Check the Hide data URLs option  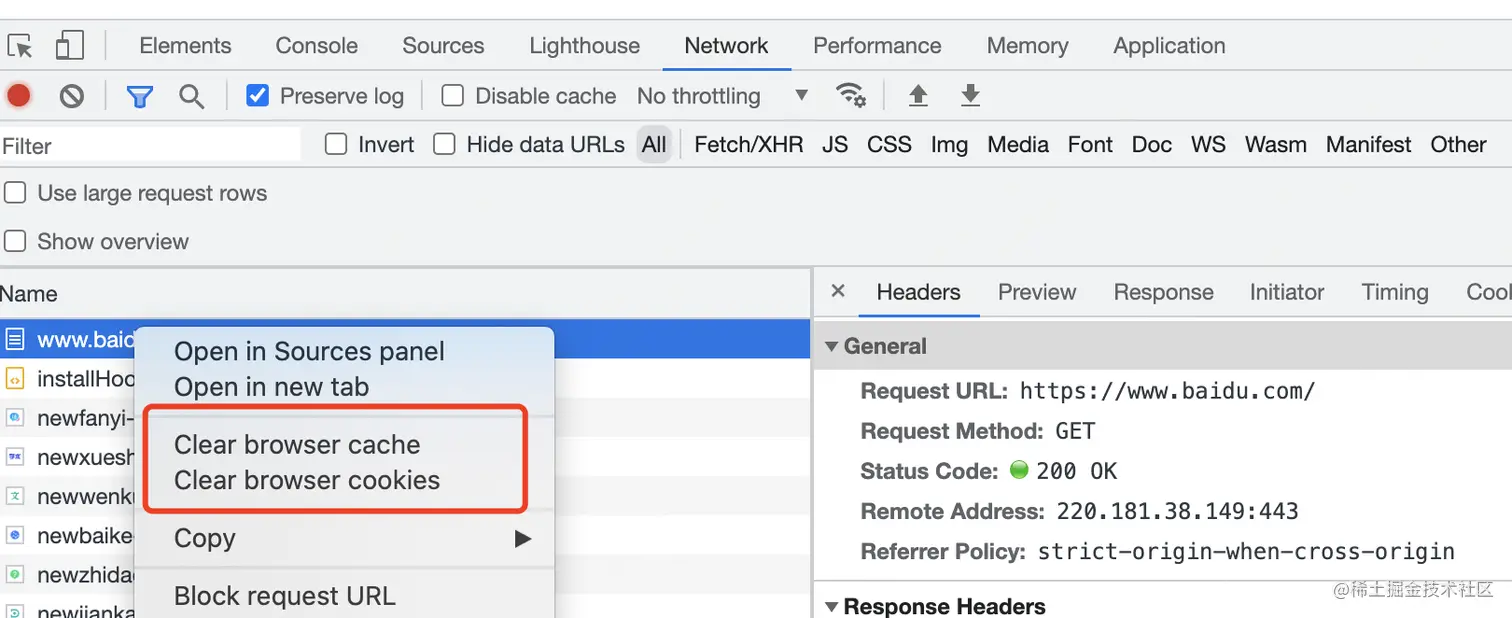click(445, 145)
